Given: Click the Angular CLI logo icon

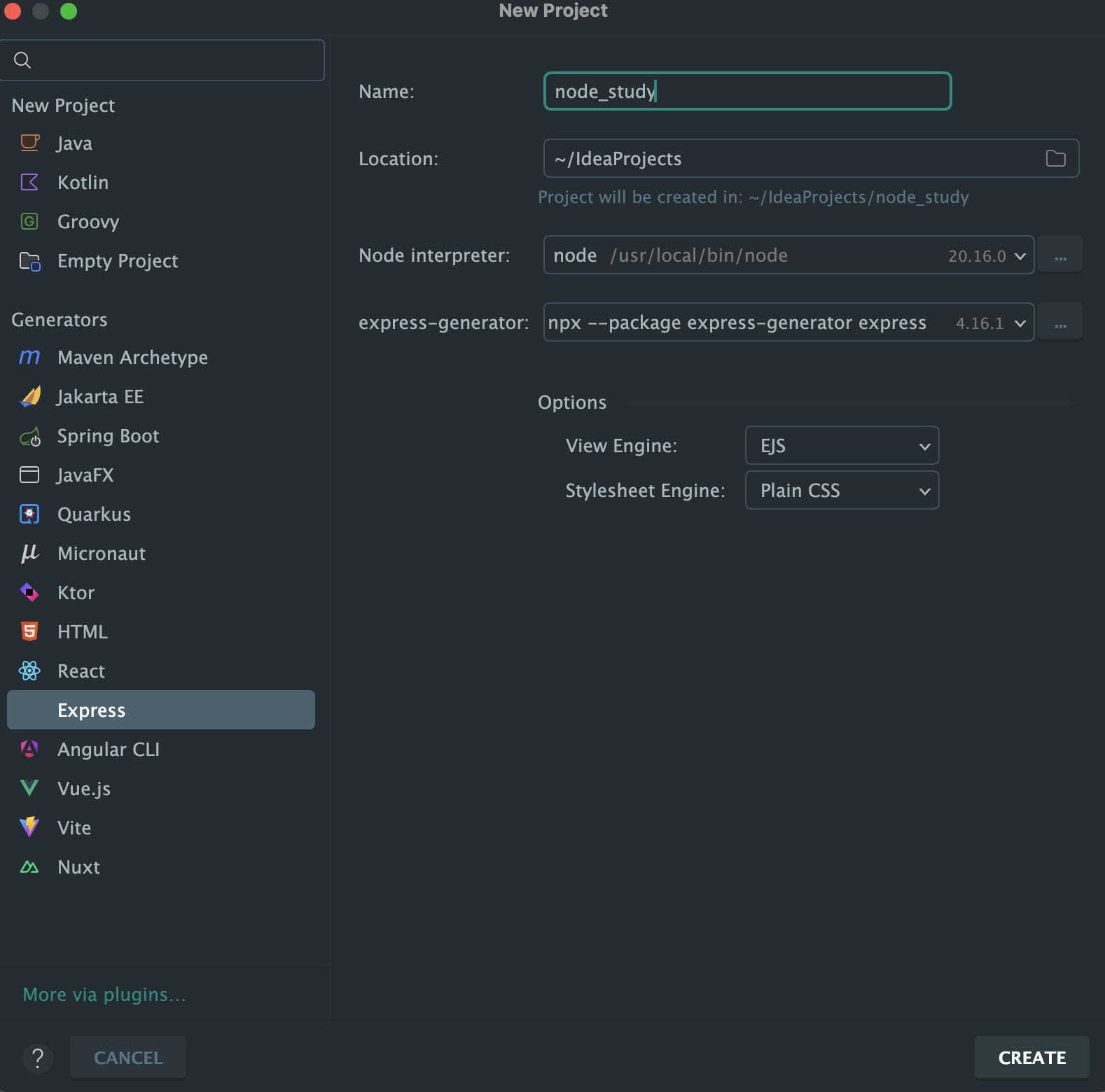Looking at the screenshot, I should [x=29, y=749].
